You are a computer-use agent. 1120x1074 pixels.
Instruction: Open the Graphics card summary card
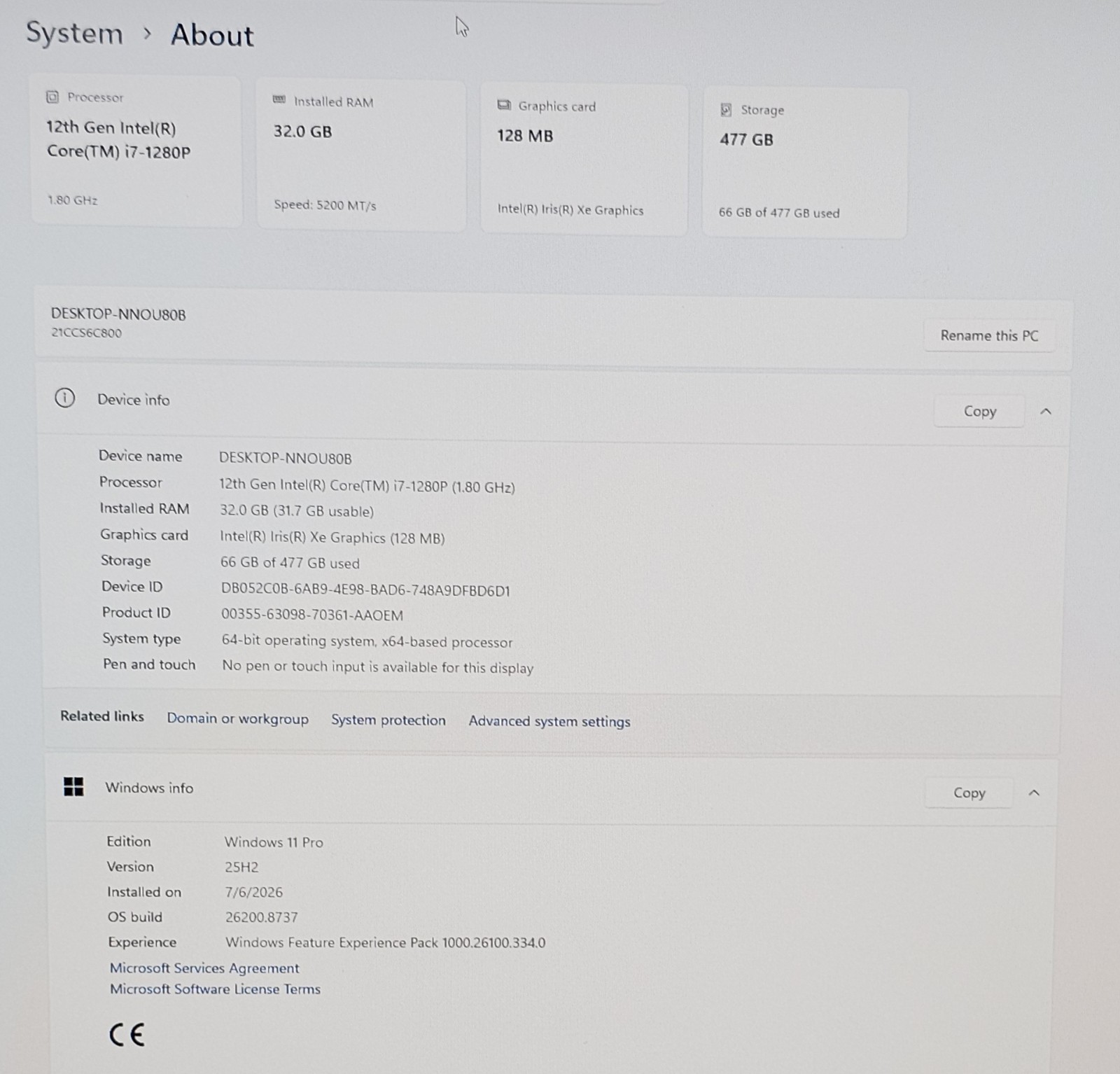tap(584, 159)
